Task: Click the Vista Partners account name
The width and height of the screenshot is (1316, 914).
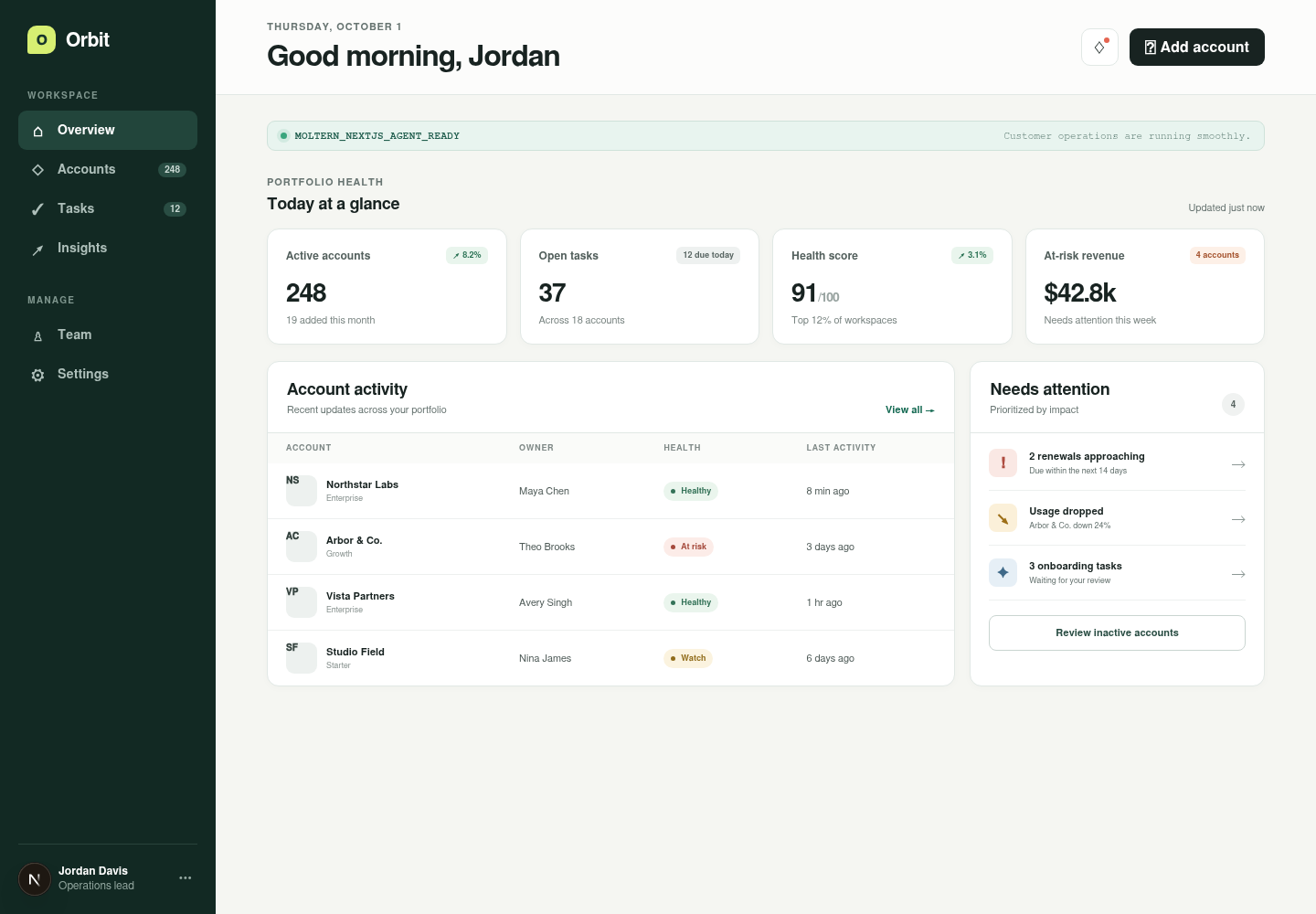Action: [360, 596]
